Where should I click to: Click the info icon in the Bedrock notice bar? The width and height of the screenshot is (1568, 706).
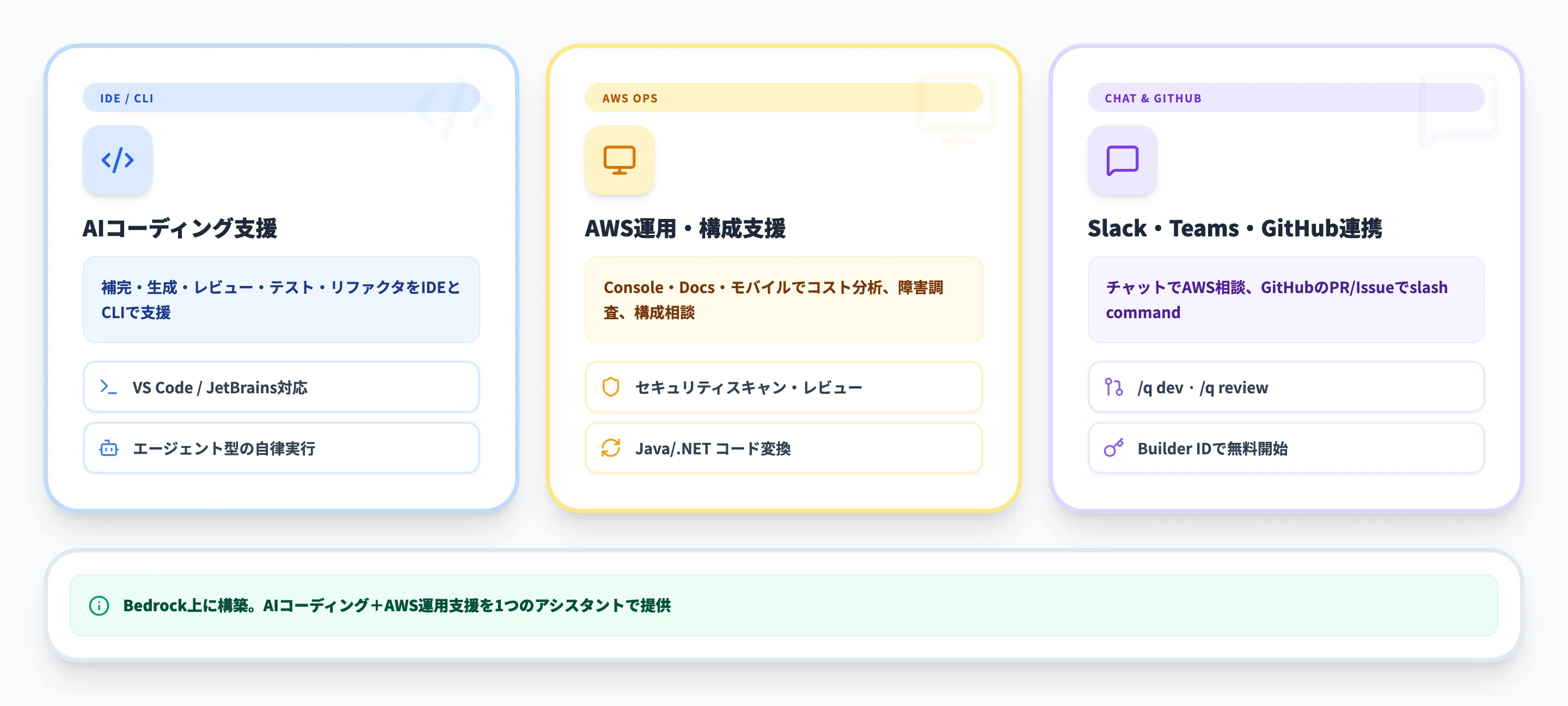(x=99, y=605)
